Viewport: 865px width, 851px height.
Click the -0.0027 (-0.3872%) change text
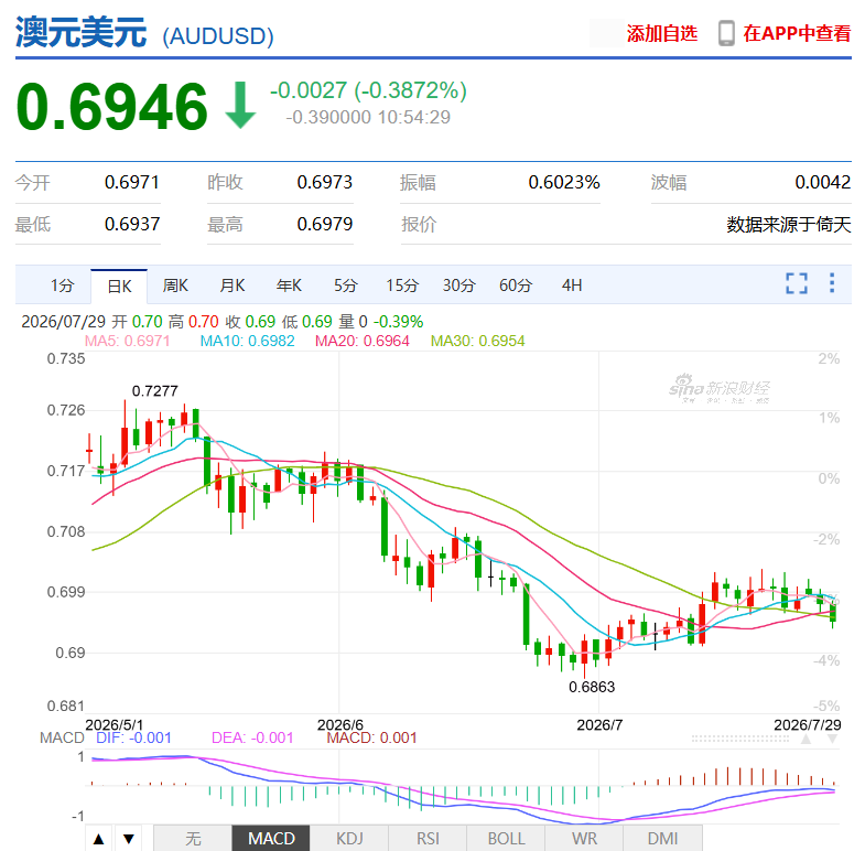point(369,90)
